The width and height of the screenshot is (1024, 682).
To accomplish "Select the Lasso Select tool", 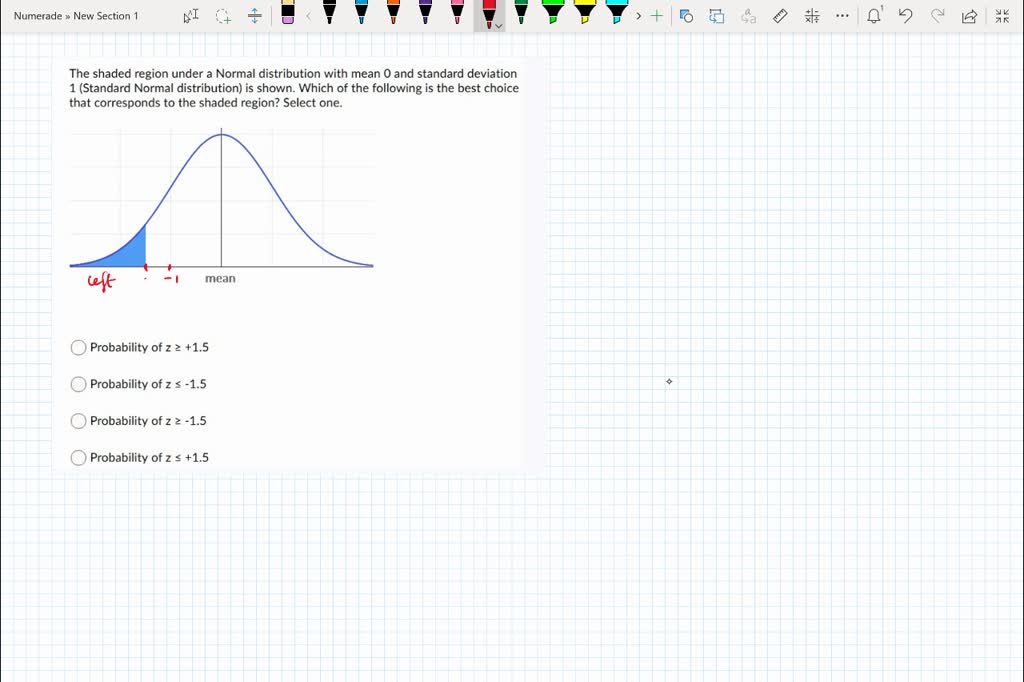I will (x=223, y=16).
